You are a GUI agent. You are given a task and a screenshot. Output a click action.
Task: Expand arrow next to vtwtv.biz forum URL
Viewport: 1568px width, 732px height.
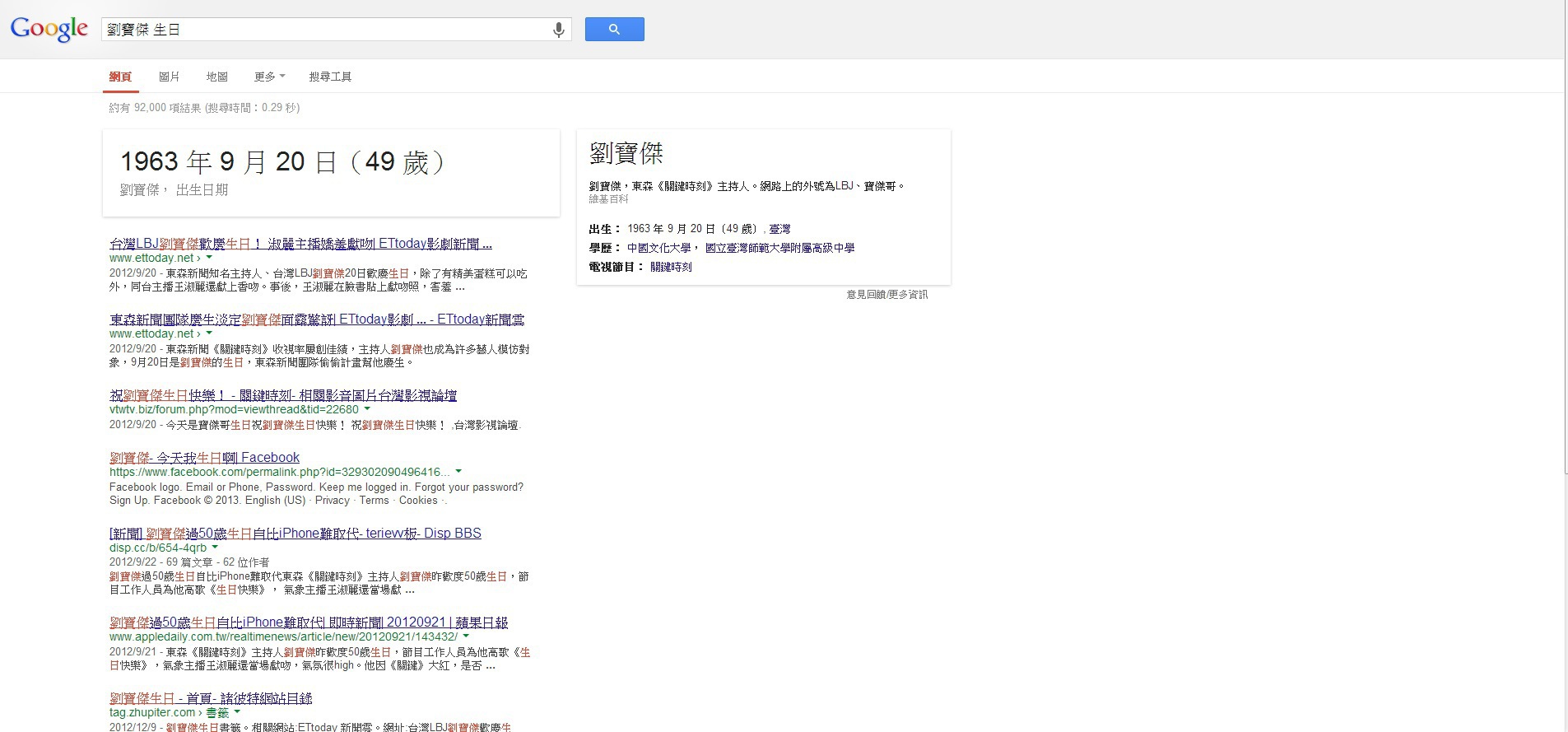tap(367, 409)
